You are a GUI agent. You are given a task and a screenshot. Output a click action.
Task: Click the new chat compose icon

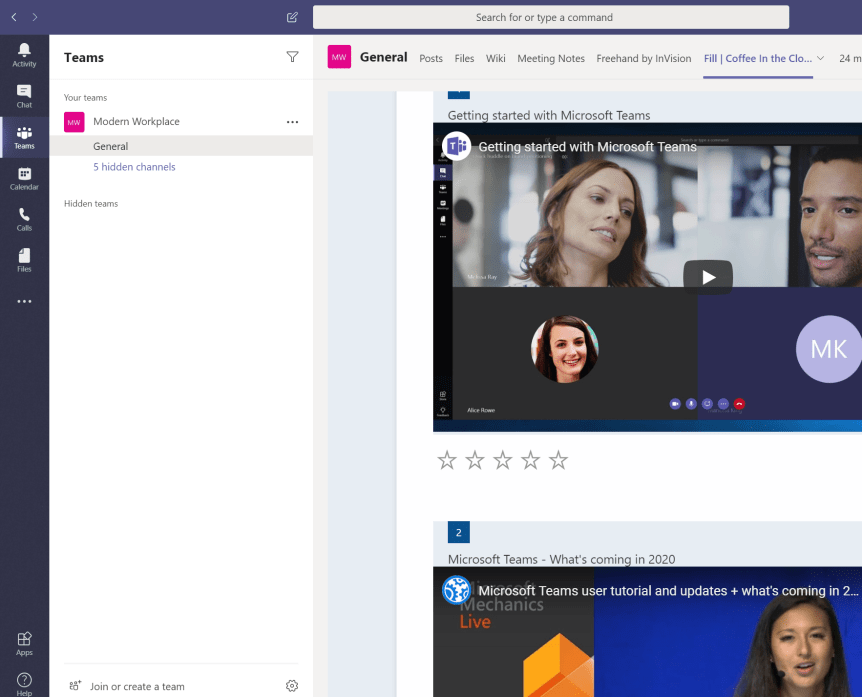coord(292,17)
